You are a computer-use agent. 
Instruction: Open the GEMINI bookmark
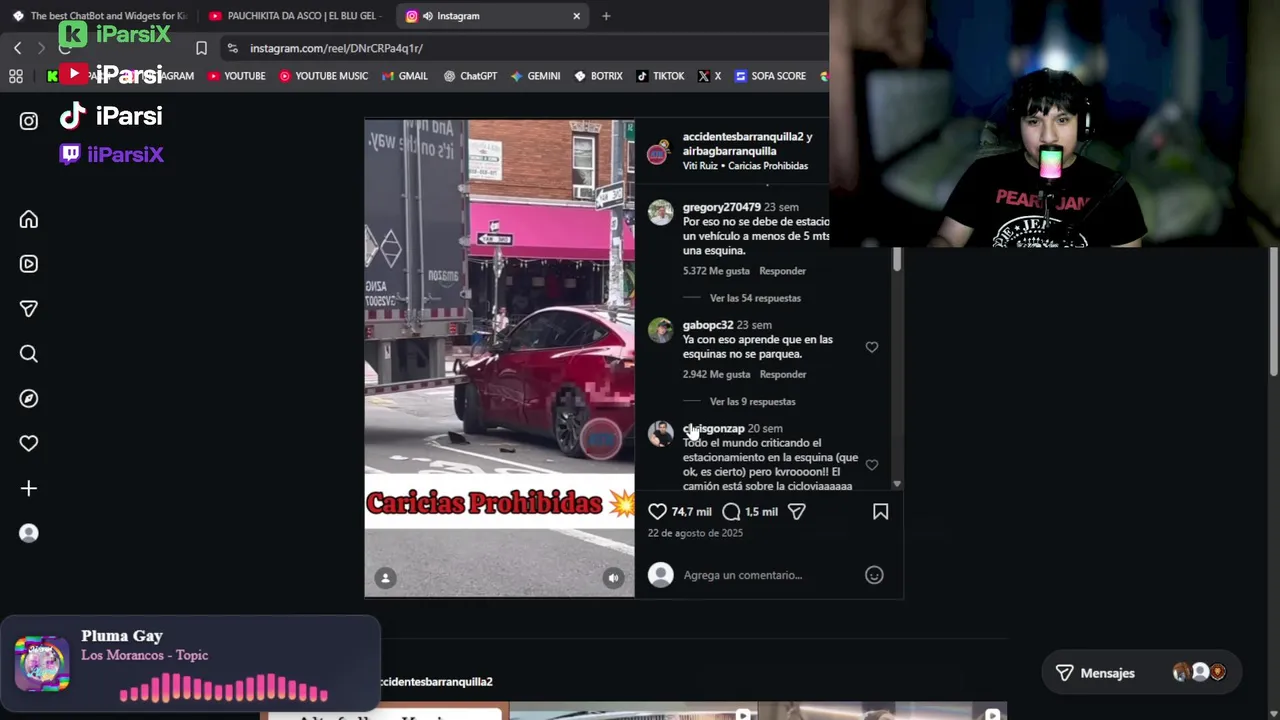pos(535,76)
